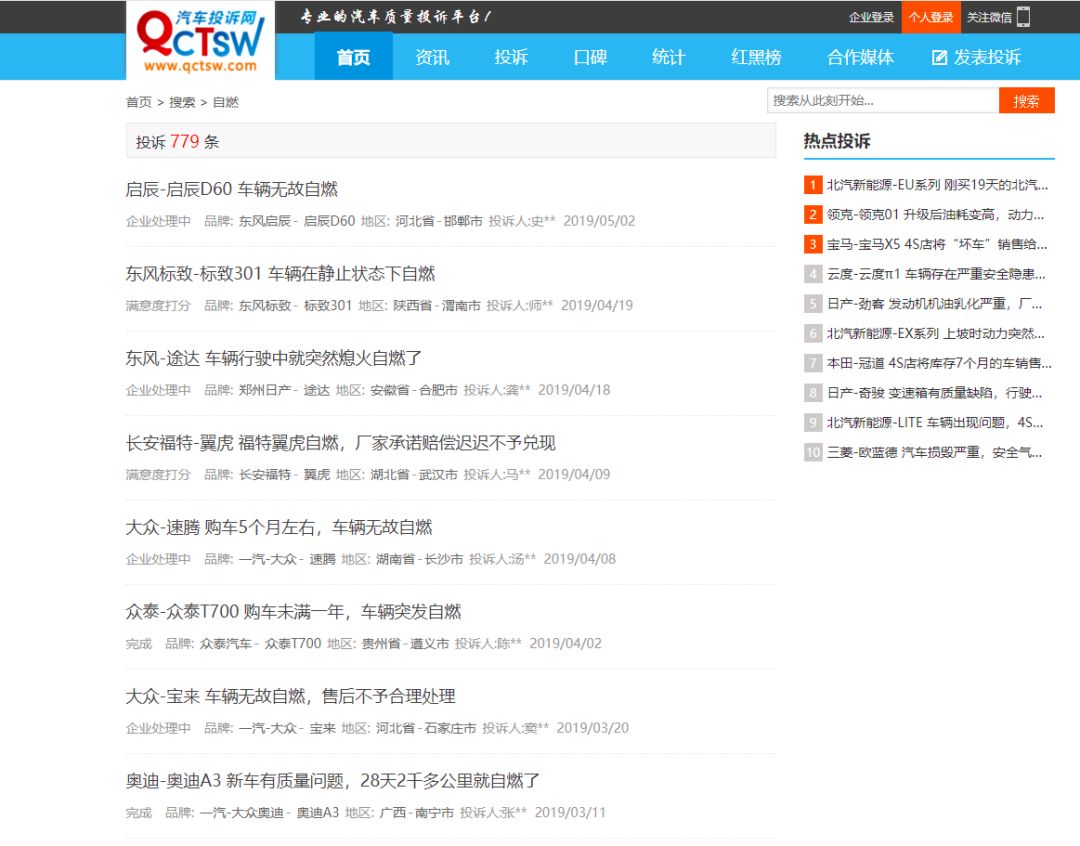
Task: Click the 企业登录 link
Action: pyautogui.click(x=871, y=17)
